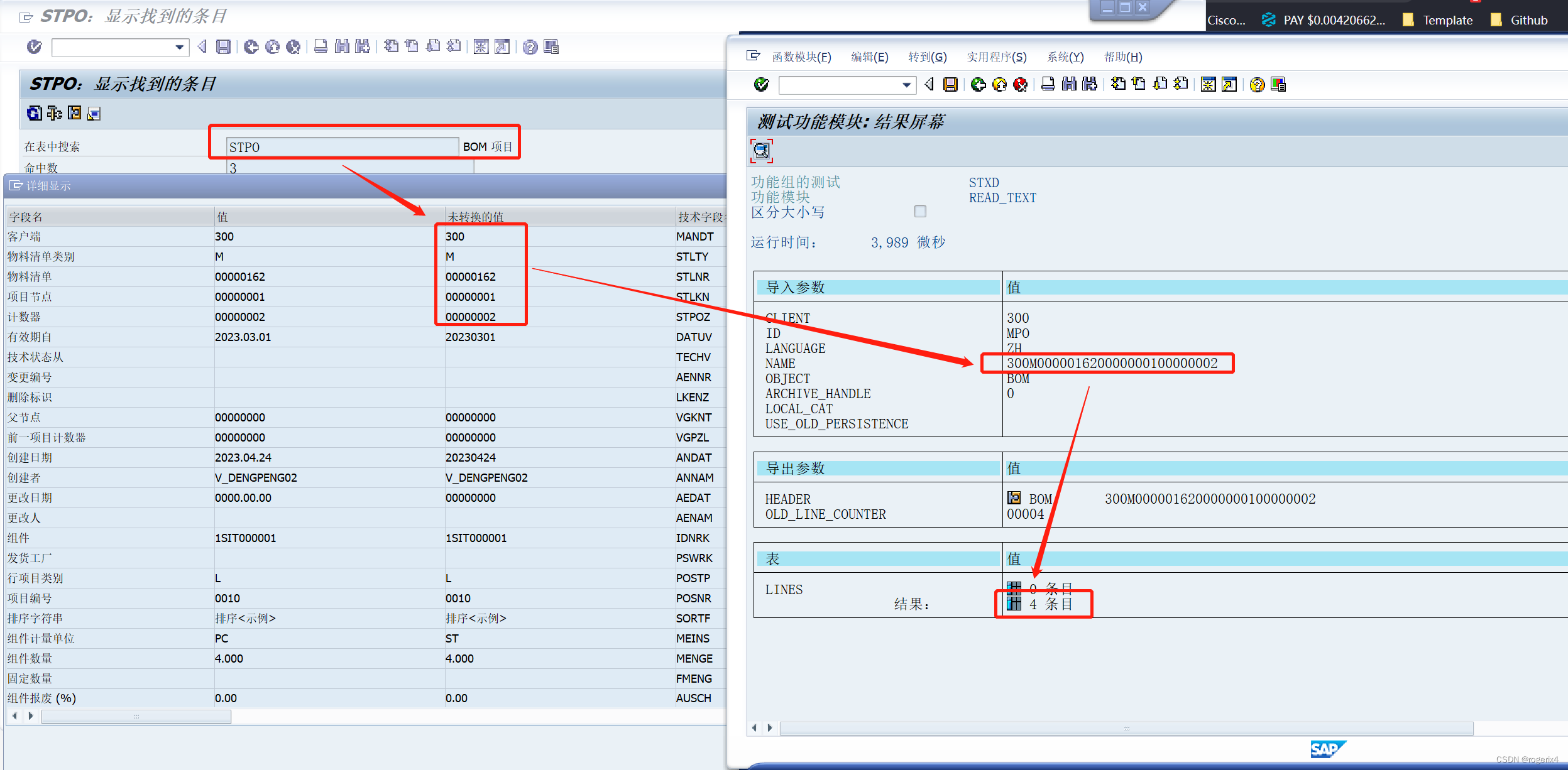The height and width of the screenshot is (770, 1568).
Task: Click the Cancel icon in STPO window toolbar
Action: (293, 46)
